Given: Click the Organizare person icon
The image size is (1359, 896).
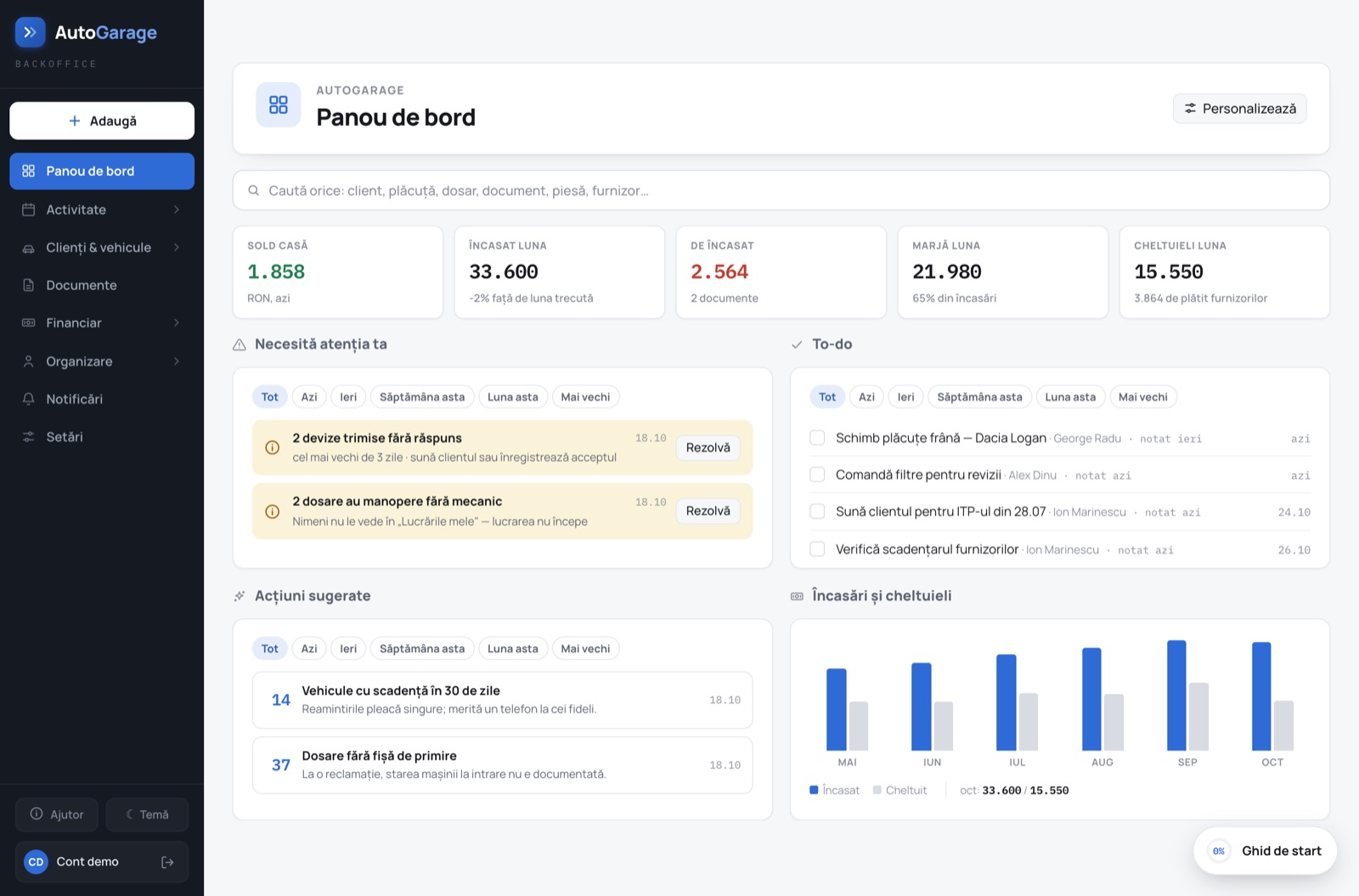Looking at the screenshot, I should [28, 361].
